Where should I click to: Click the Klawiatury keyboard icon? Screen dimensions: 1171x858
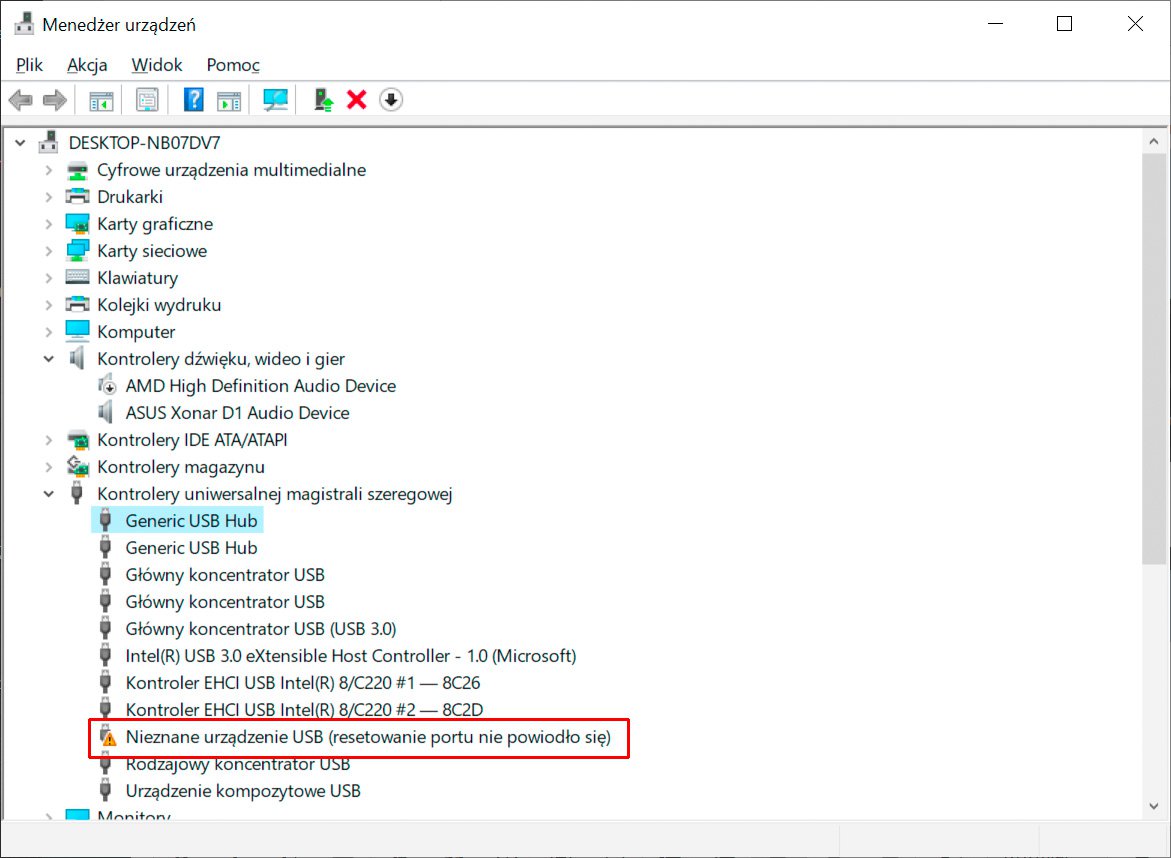[x=77, y=277]
